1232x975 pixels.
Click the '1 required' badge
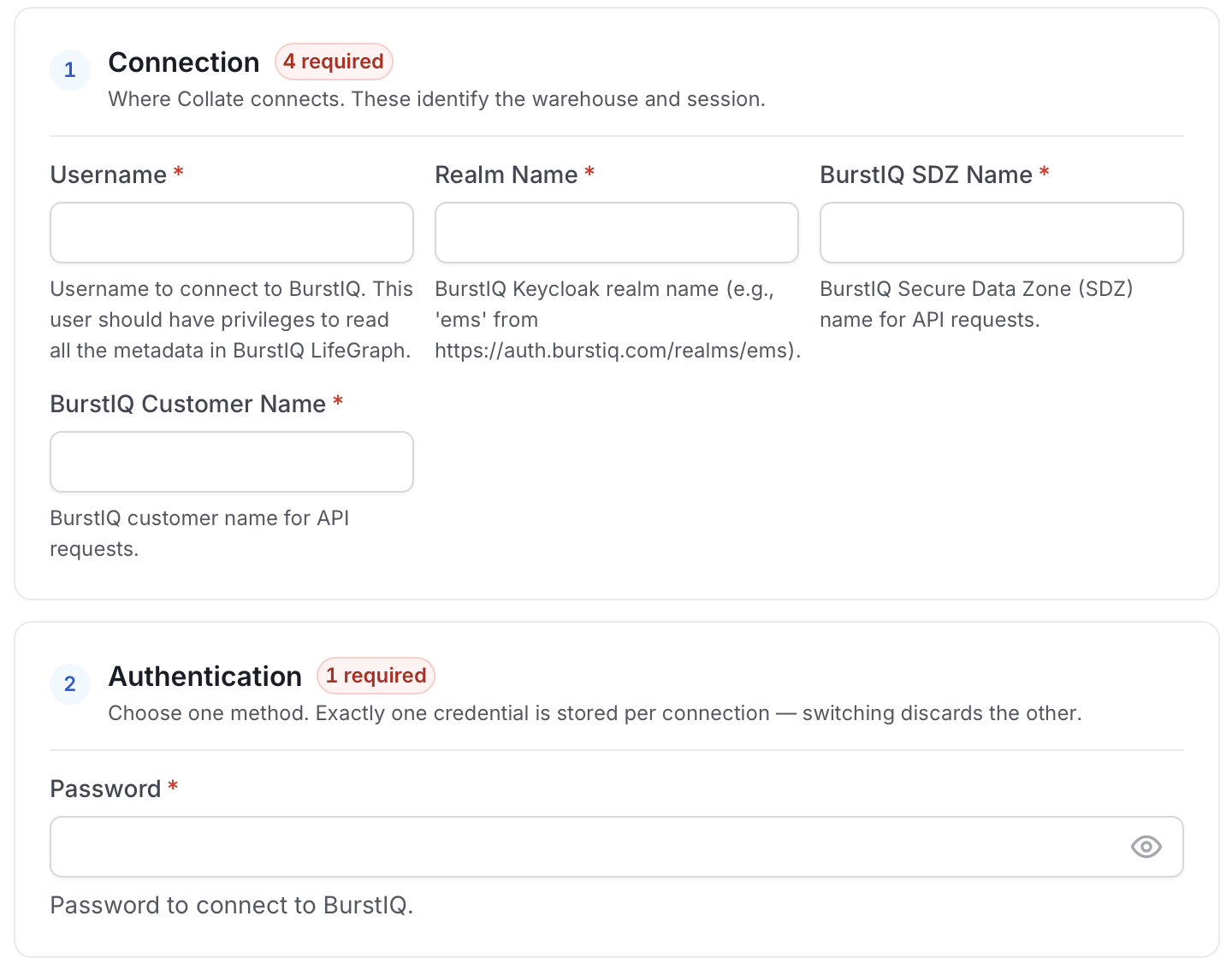[376, 676]
